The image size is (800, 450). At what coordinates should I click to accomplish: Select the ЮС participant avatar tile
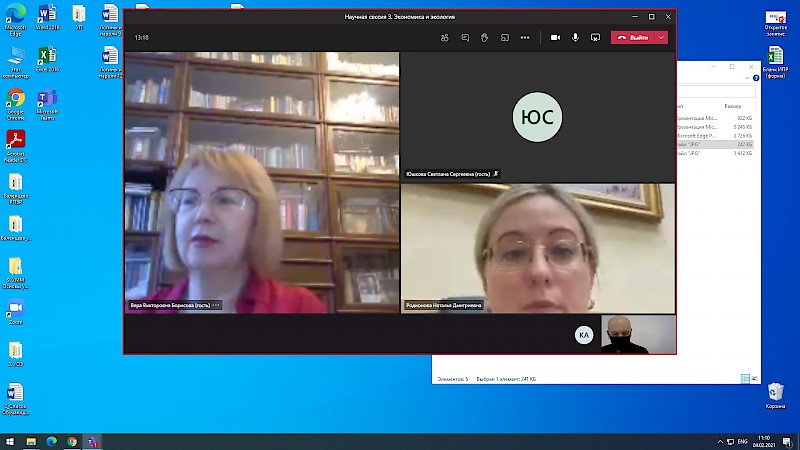(x=537, y=117)
